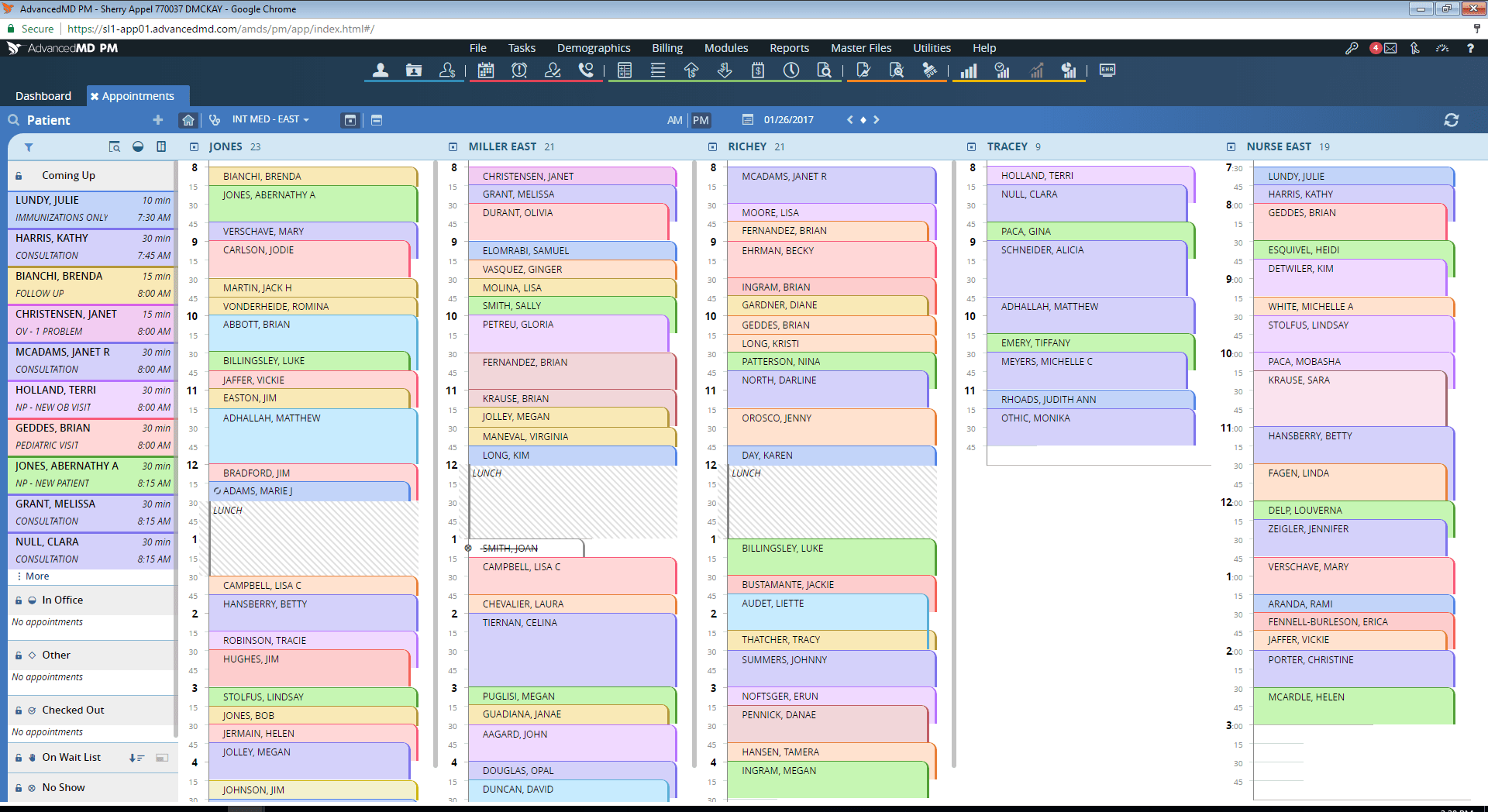Add a new patient using the plus icon

(157, 120)
